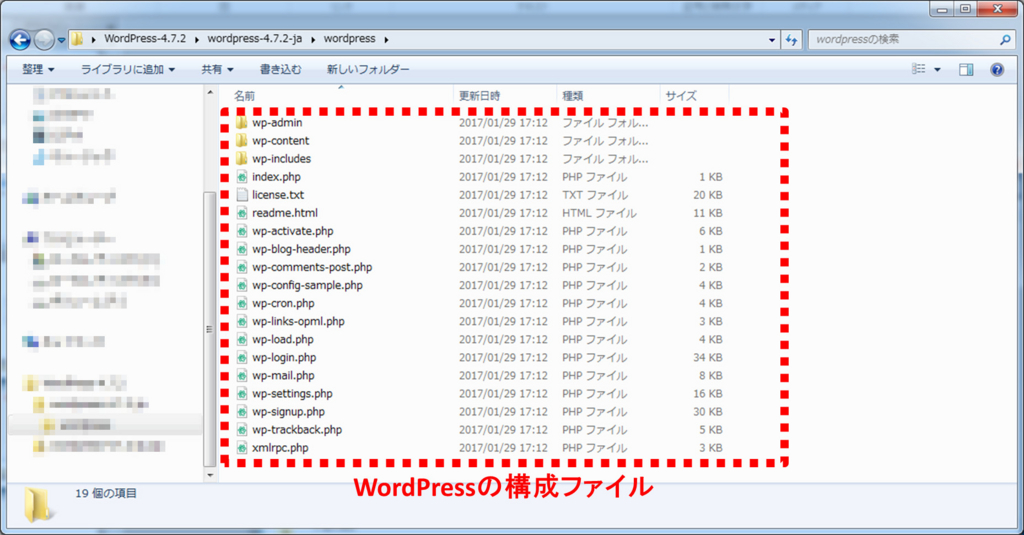
Task: Click WordPress-4.7.2 in the breadcrumb path
Action: tap(145, 39)
